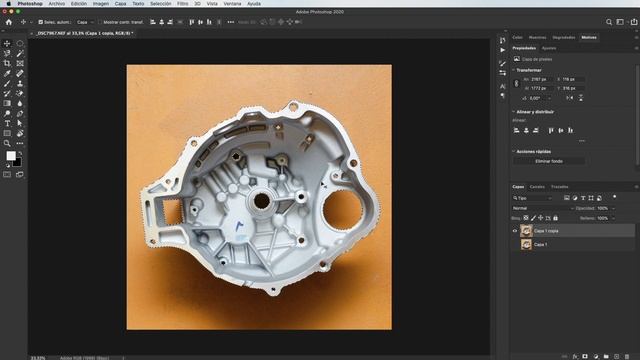Toggle lock transparent pixels icon

coord(526,218)
